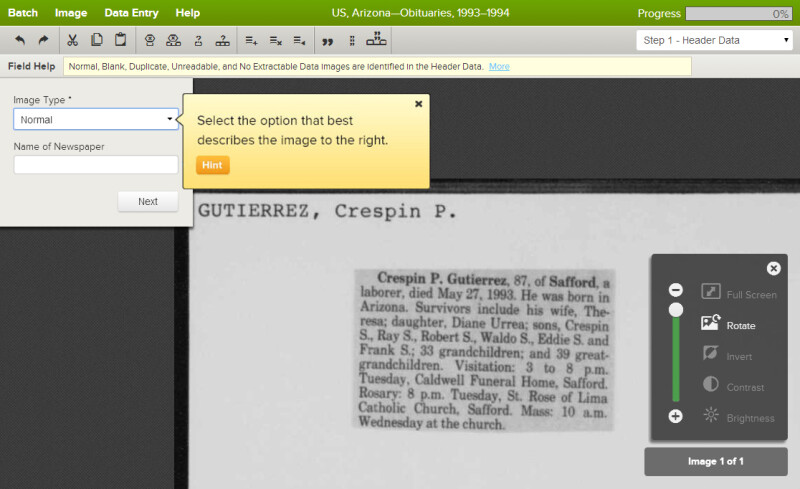Click the zoom slider handle

click(676, 310)
